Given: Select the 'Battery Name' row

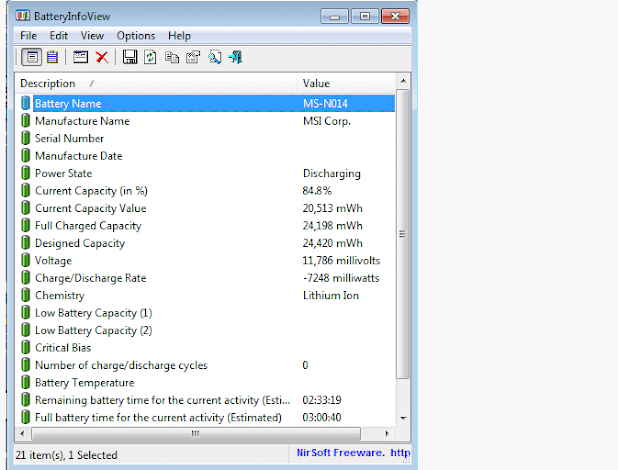Looking at the screenshot, I should (x=205, y=103).
